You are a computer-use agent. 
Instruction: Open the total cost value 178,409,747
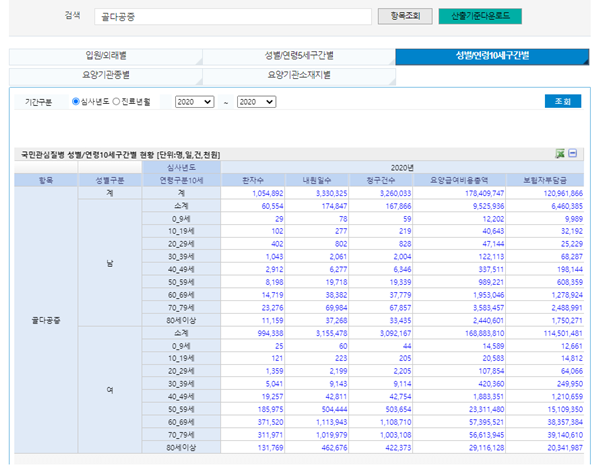point(484,194)
